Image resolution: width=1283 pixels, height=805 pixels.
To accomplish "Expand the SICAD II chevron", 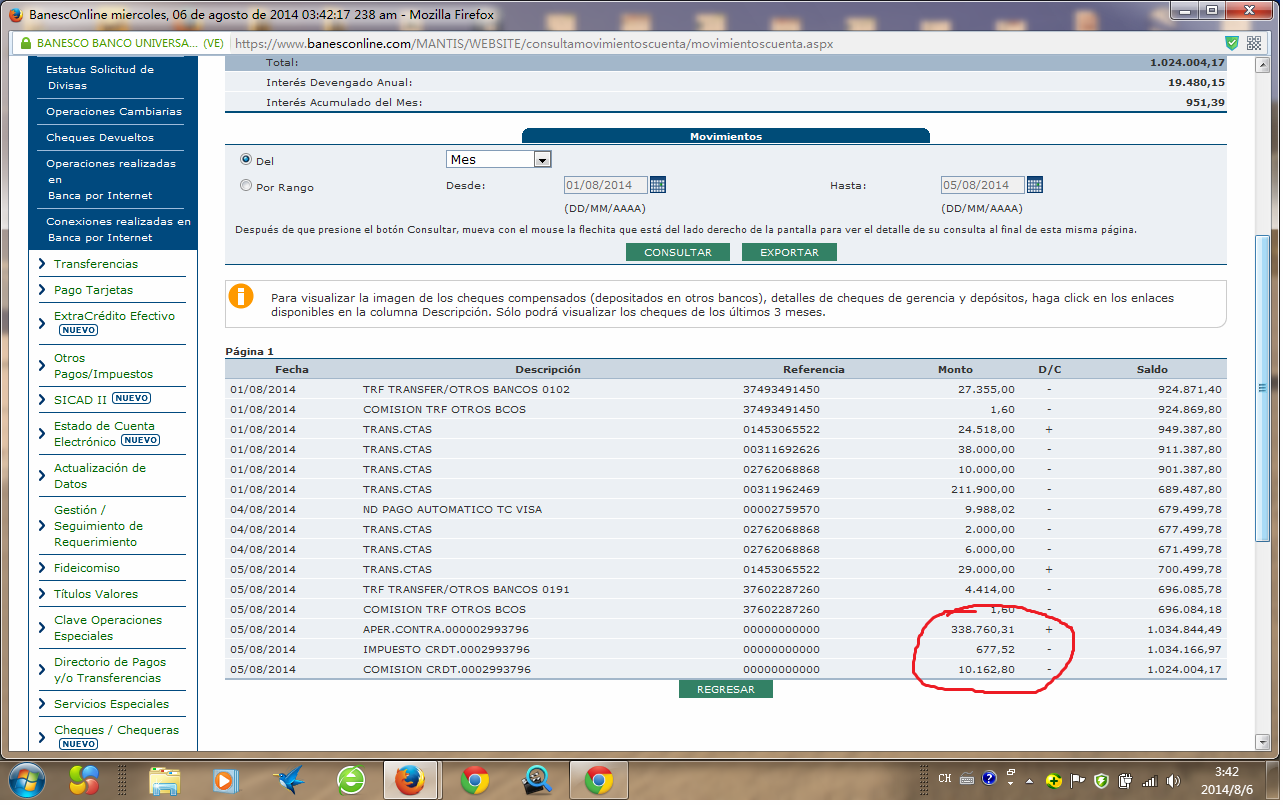I will (42, 400).
